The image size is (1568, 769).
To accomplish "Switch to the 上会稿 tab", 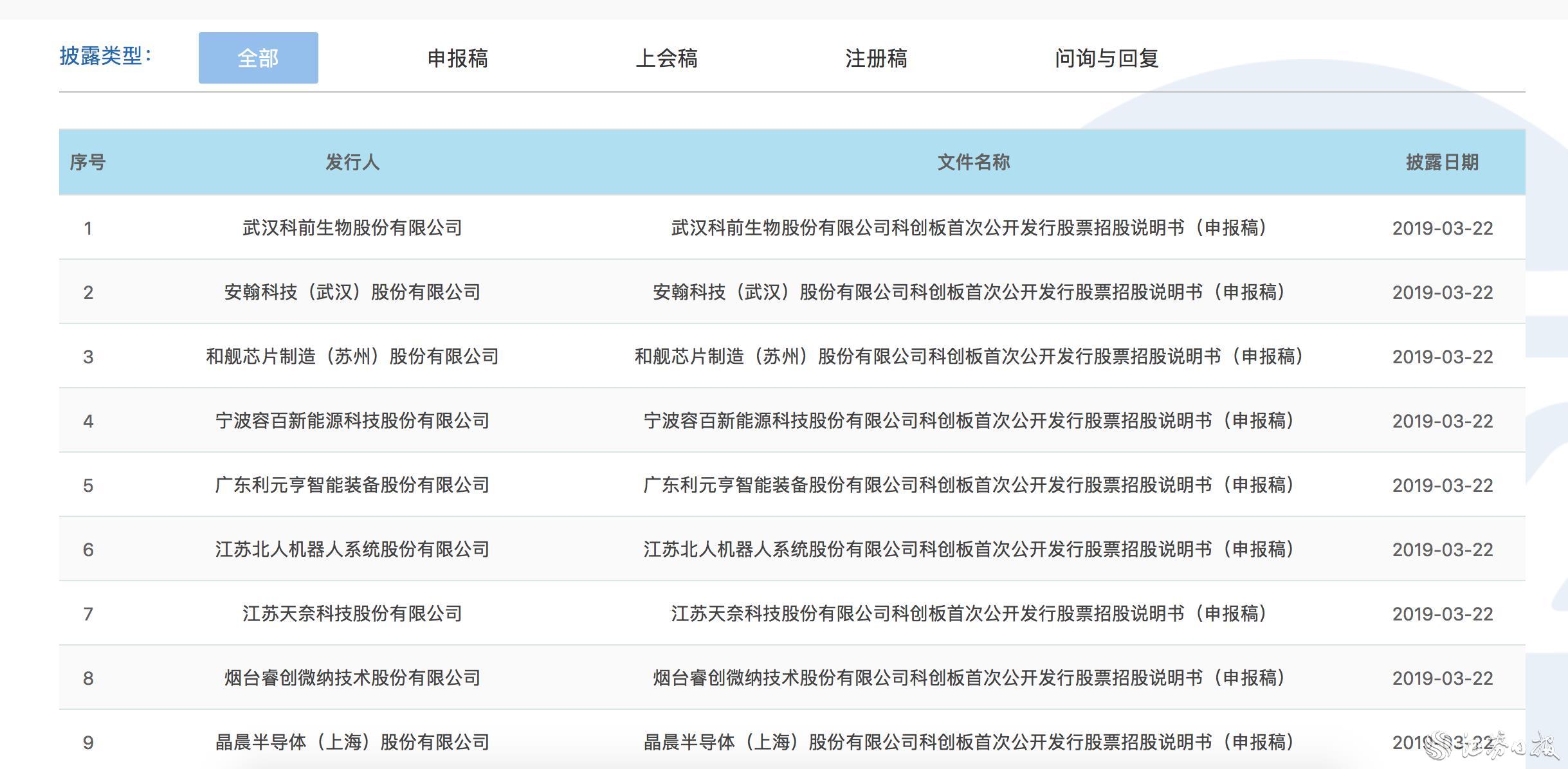I will click(x=666, y=59).
